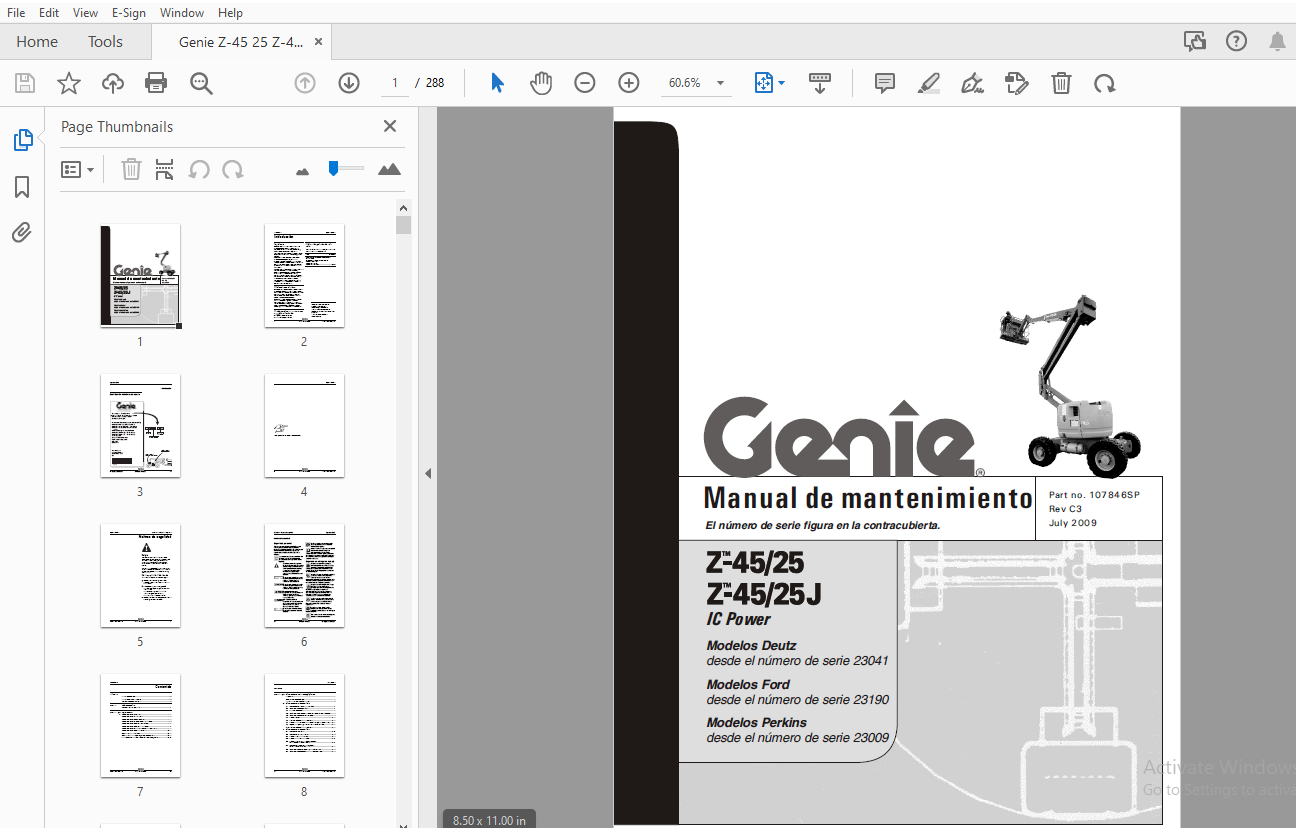Open the notifications bell
1296x828 pixels.
1278,41
